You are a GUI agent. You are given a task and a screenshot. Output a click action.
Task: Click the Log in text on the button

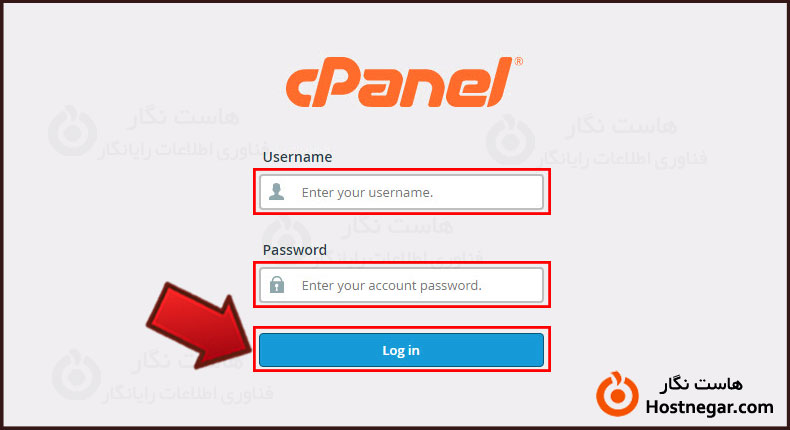point(401,350)
